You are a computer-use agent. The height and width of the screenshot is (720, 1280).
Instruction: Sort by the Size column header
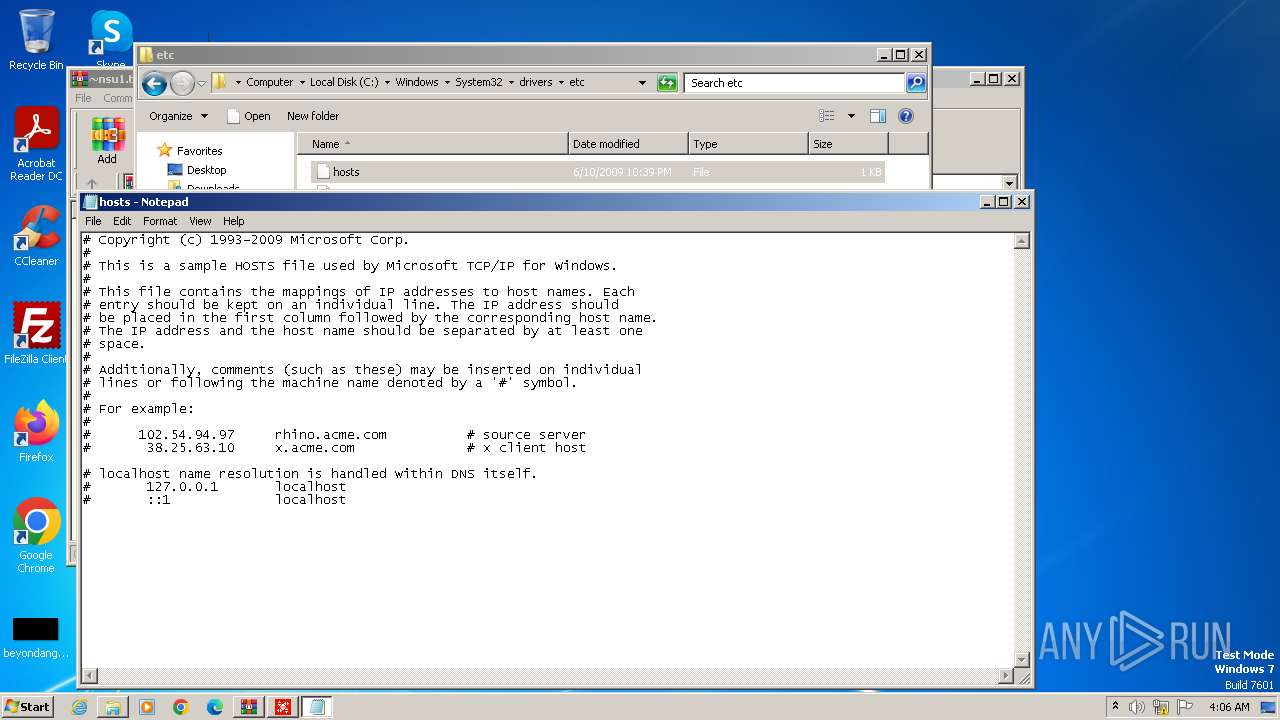coord(848,144)
